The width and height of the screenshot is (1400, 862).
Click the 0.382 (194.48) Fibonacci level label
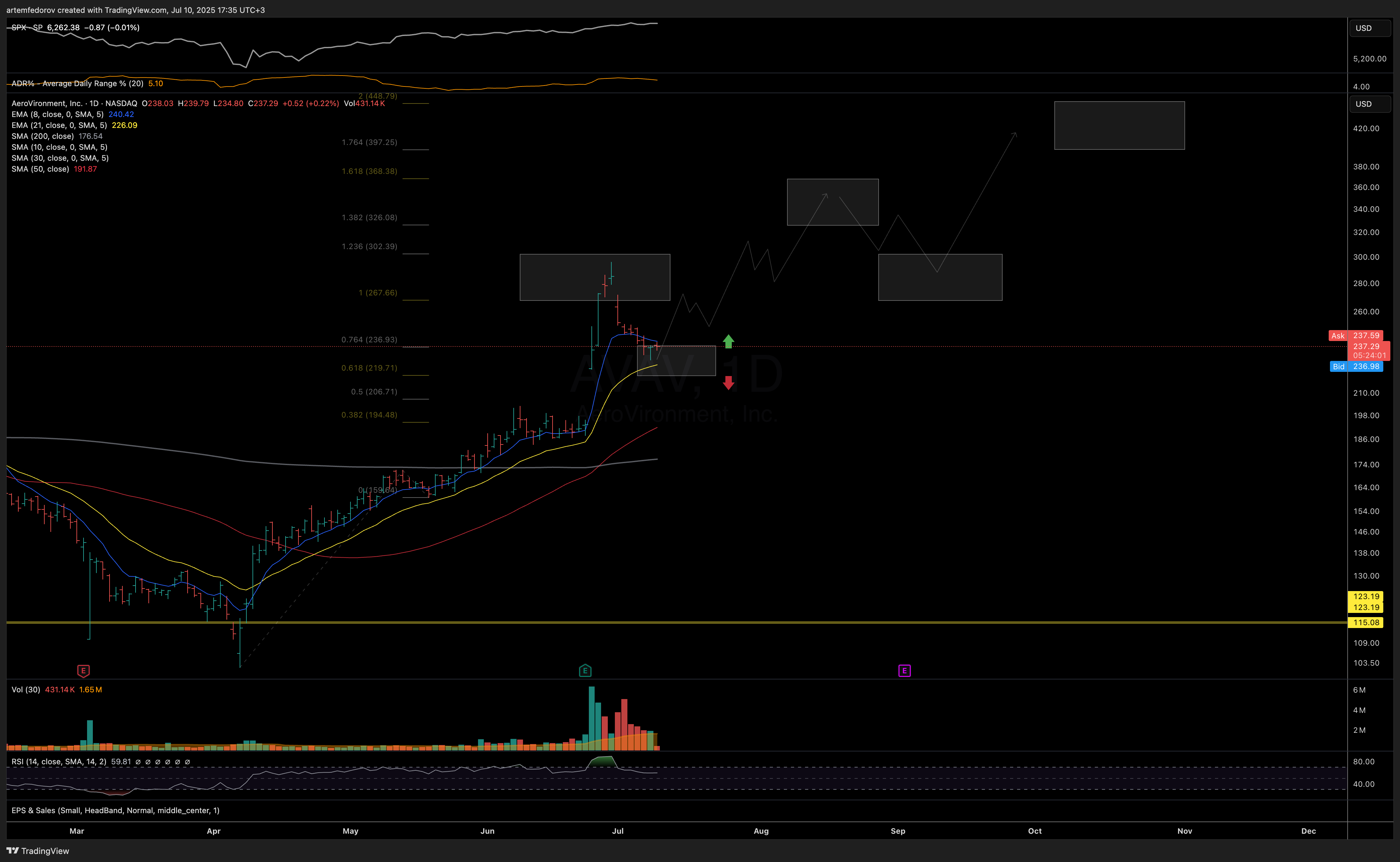pos(369,415)
